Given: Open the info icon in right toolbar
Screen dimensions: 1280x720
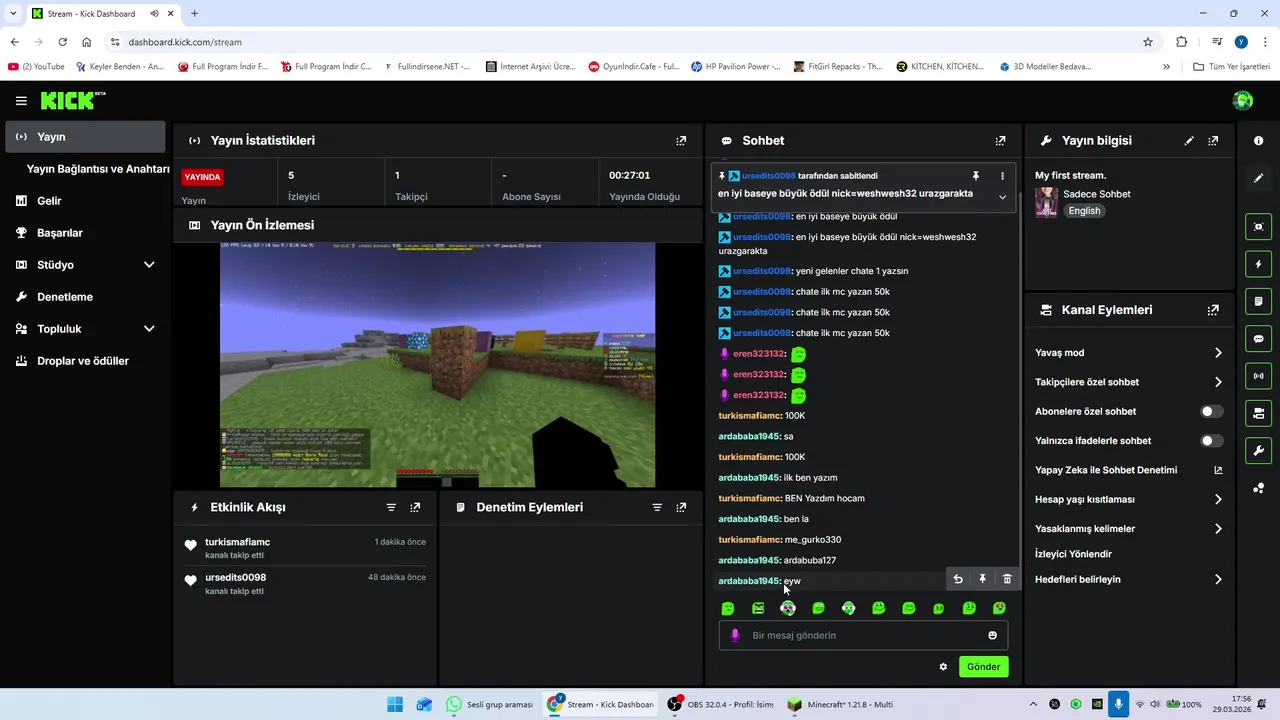Looking at the screenshot, I should (1258, 141).
